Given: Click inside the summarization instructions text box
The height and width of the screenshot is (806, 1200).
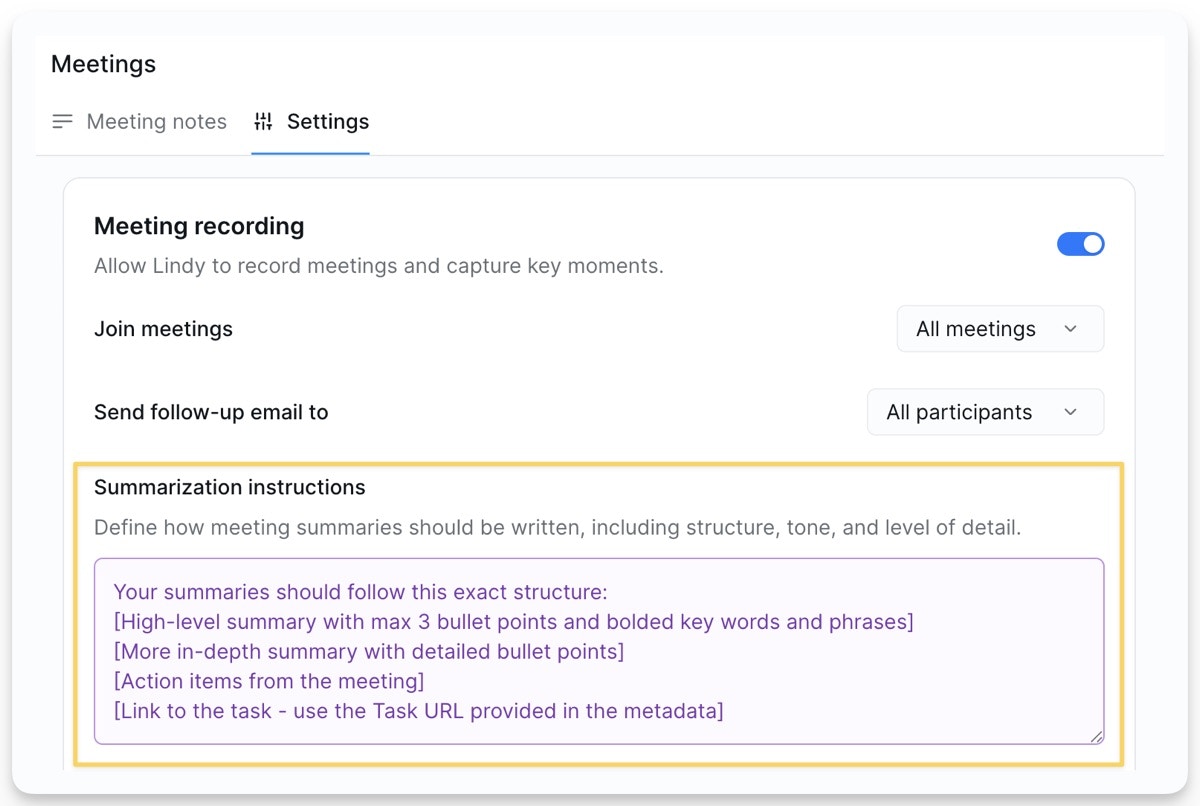Looking at the screenshot, I should (x=598, y=650).
